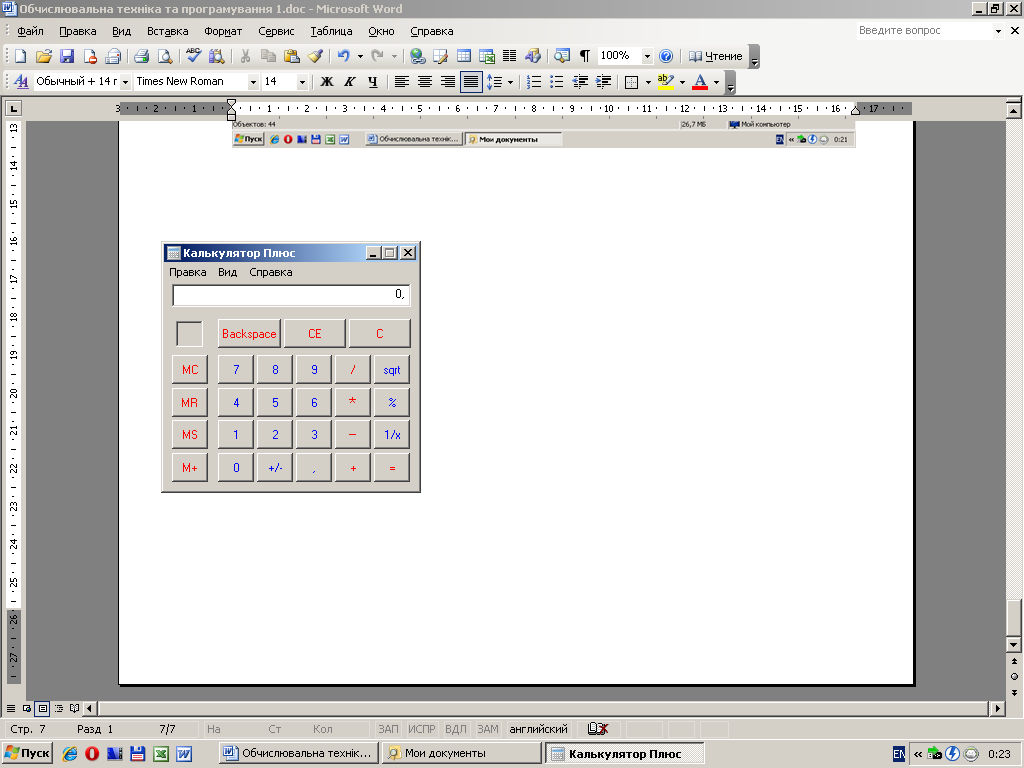Image resolution: width=1024 pixels, height=768 pixels.
Task: Click the calculator CE button
Action: pos(314,334)
